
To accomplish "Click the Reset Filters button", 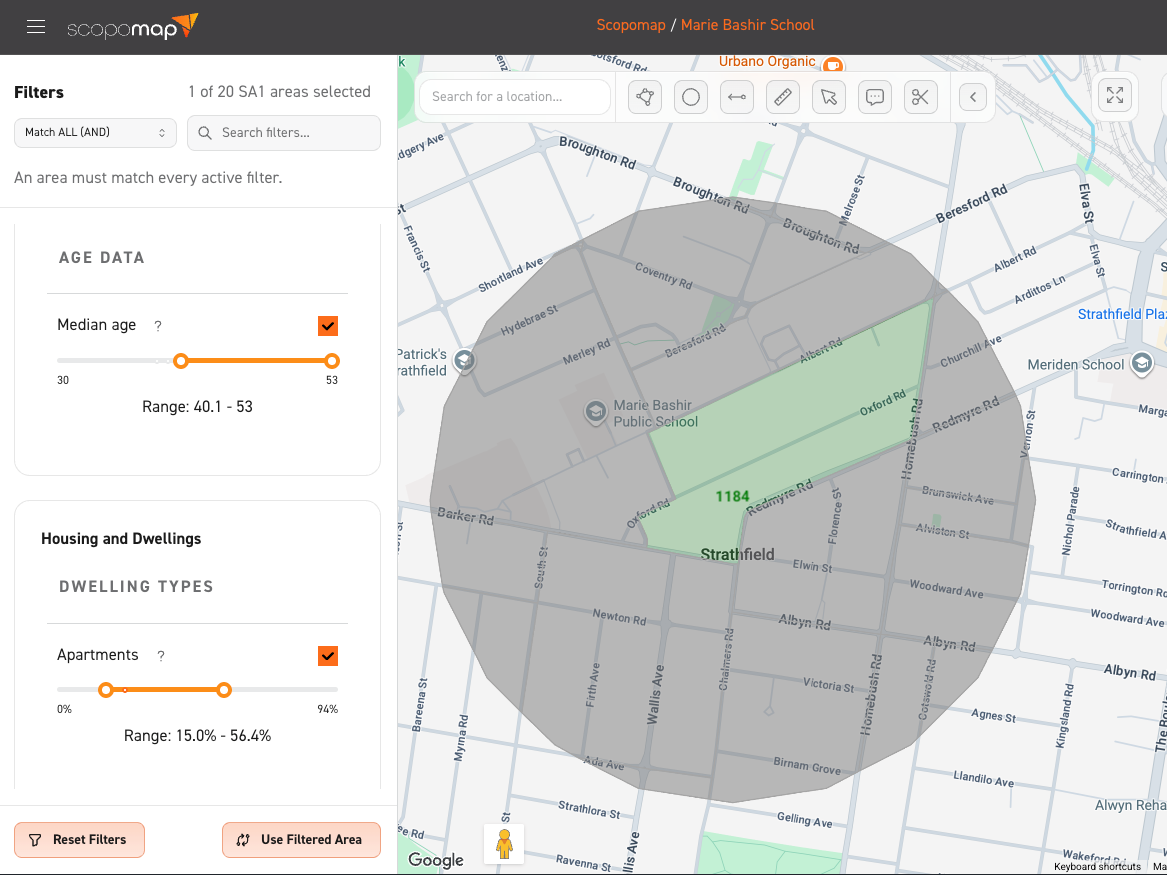I will (x=80, y=840).
